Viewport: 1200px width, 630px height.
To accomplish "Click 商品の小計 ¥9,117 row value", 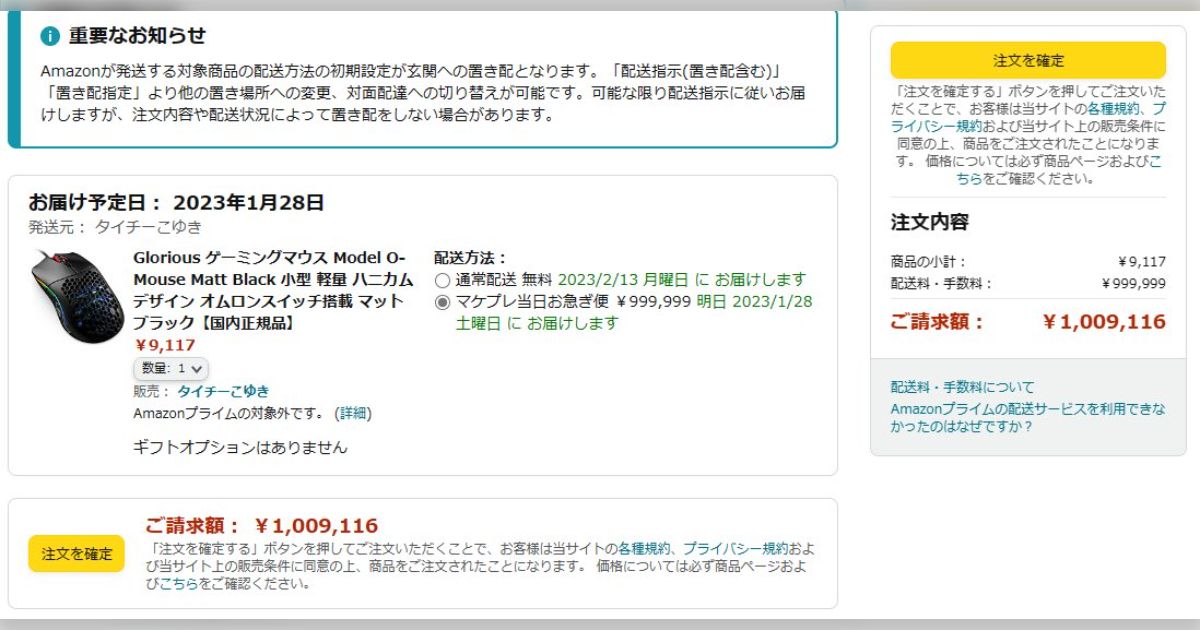I will click(1142, 262).
